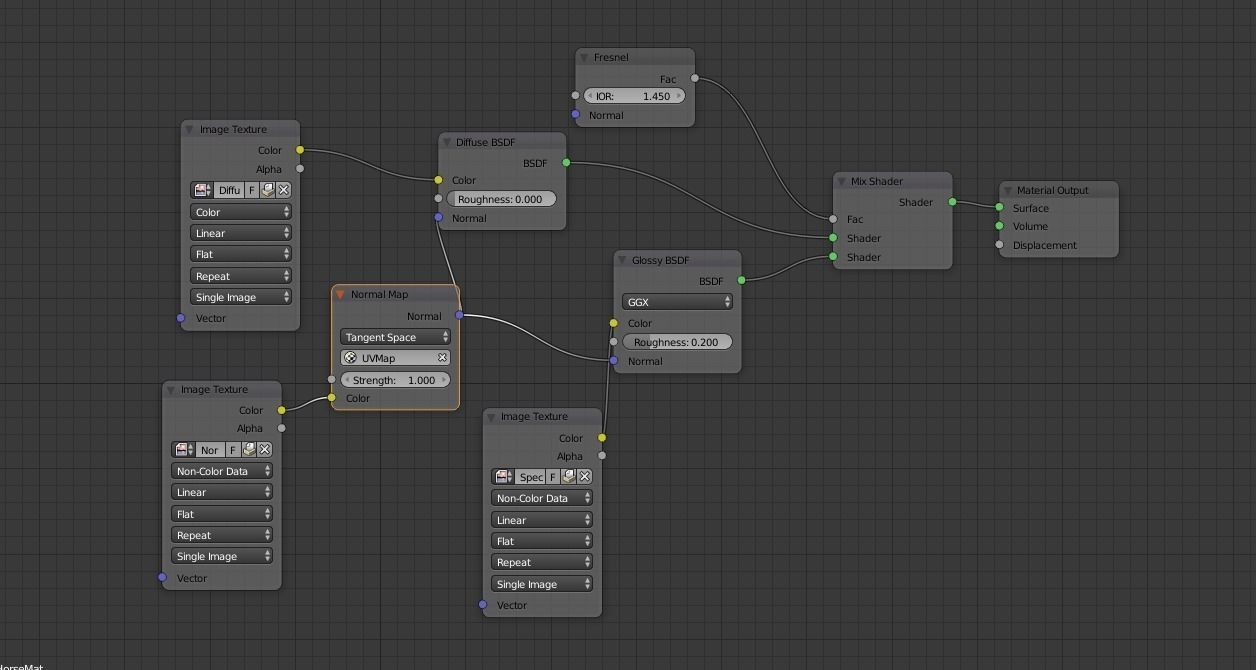Select the Normal Map node title
1256x670 pixels.
tap(379, 295)
